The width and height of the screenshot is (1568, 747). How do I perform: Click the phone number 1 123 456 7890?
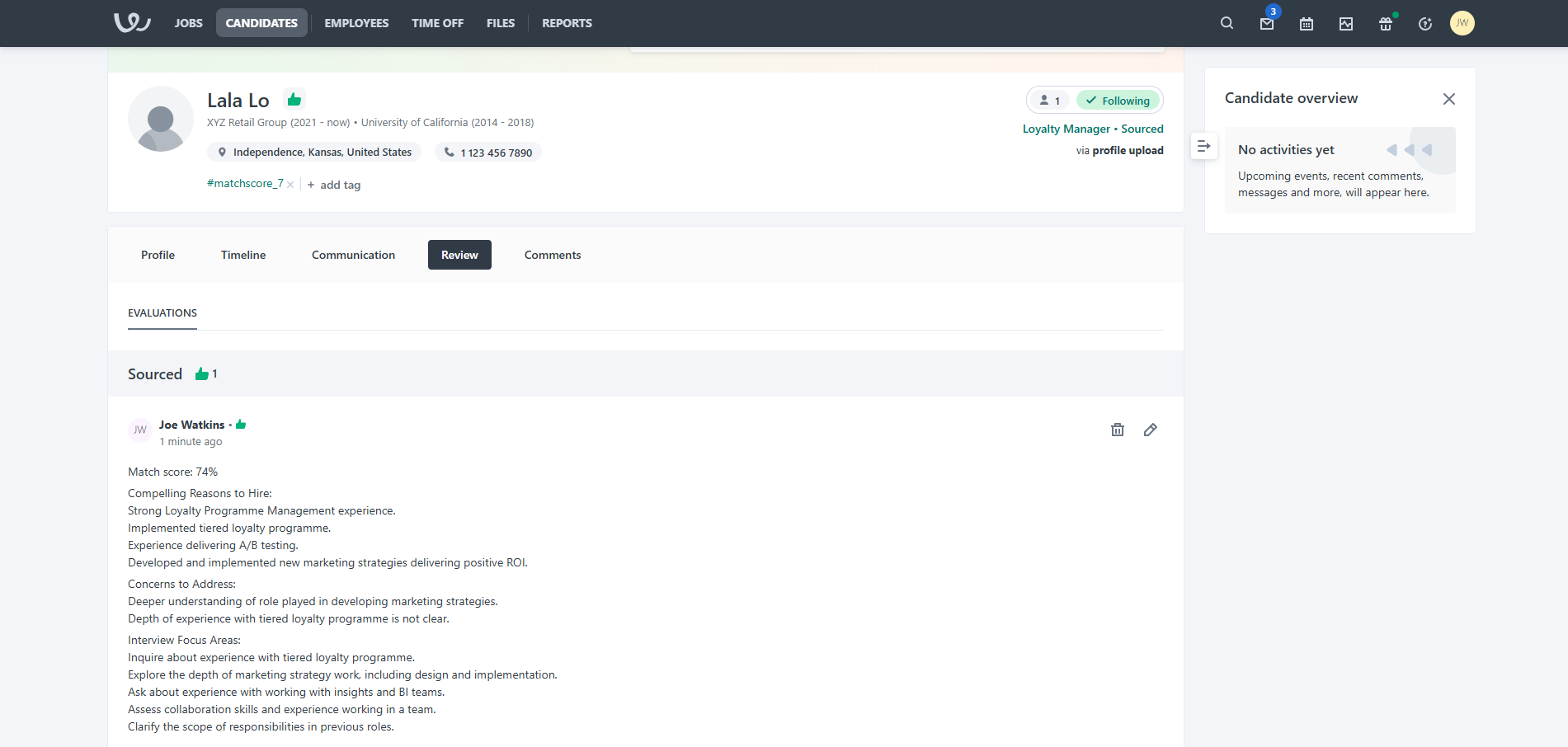click(488, 153)
